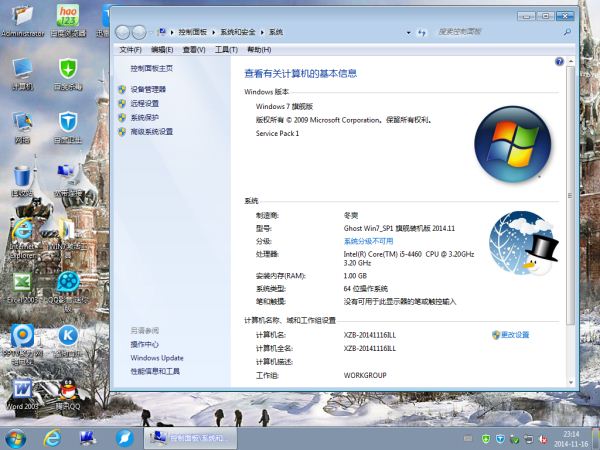The width and height of the screenshot is (600, 450).
Task: Click the search magnifier icon
Action: click(x=567, y=32)
